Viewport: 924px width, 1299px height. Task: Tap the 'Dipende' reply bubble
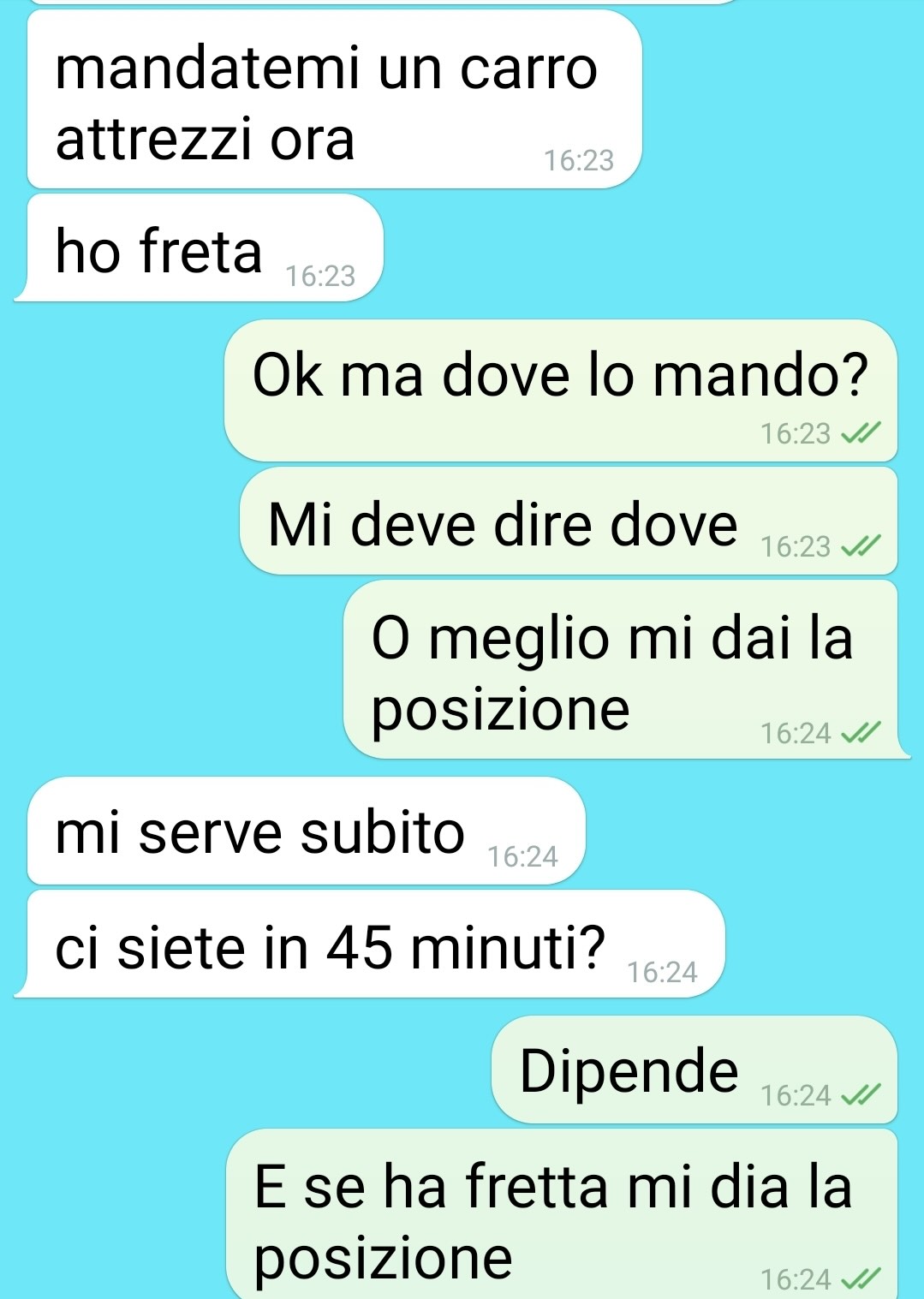pos(694,1070)
